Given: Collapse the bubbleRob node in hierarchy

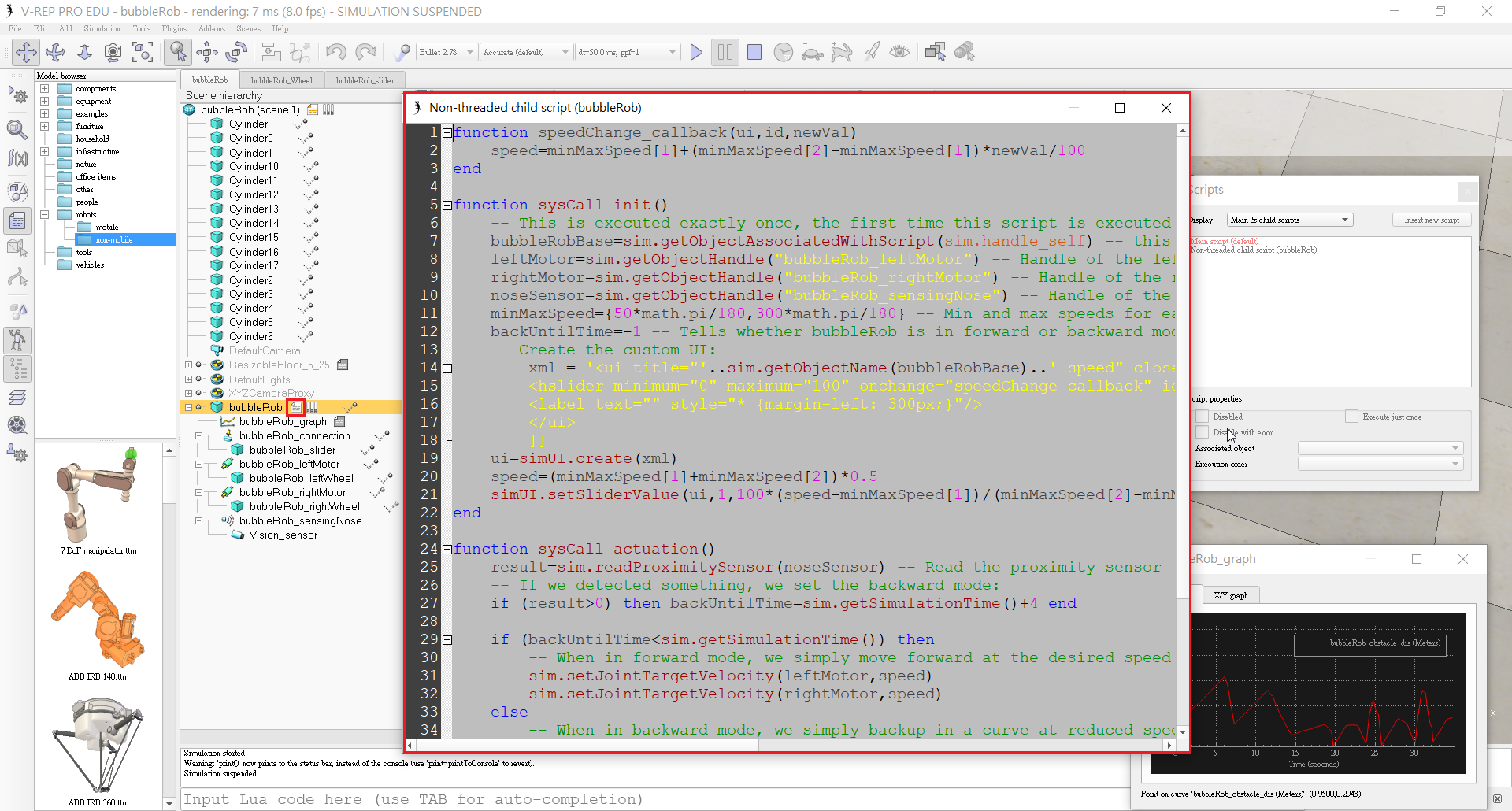Looking at the screenshot, I should click(x=188, y=407).
